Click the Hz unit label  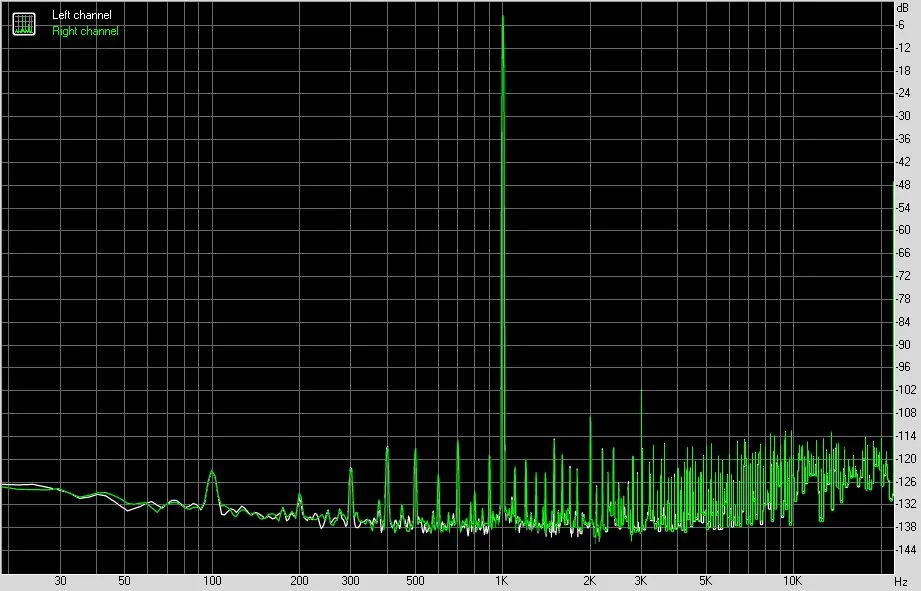902,582
